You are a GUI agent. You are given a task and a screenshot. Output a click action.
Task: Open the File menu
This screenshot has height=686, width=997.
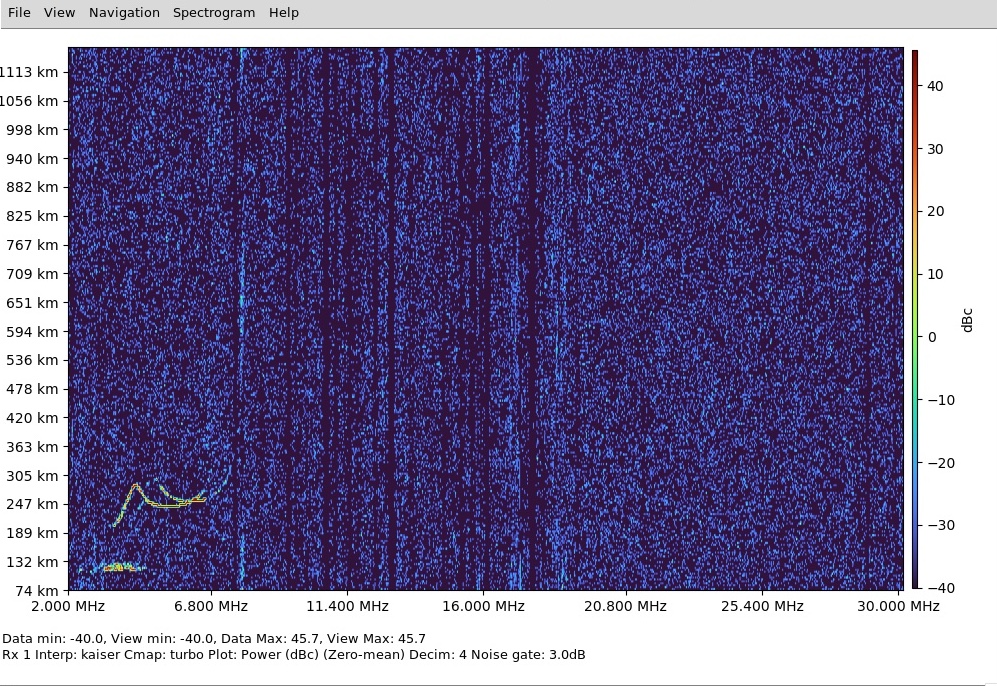point(19,13)
